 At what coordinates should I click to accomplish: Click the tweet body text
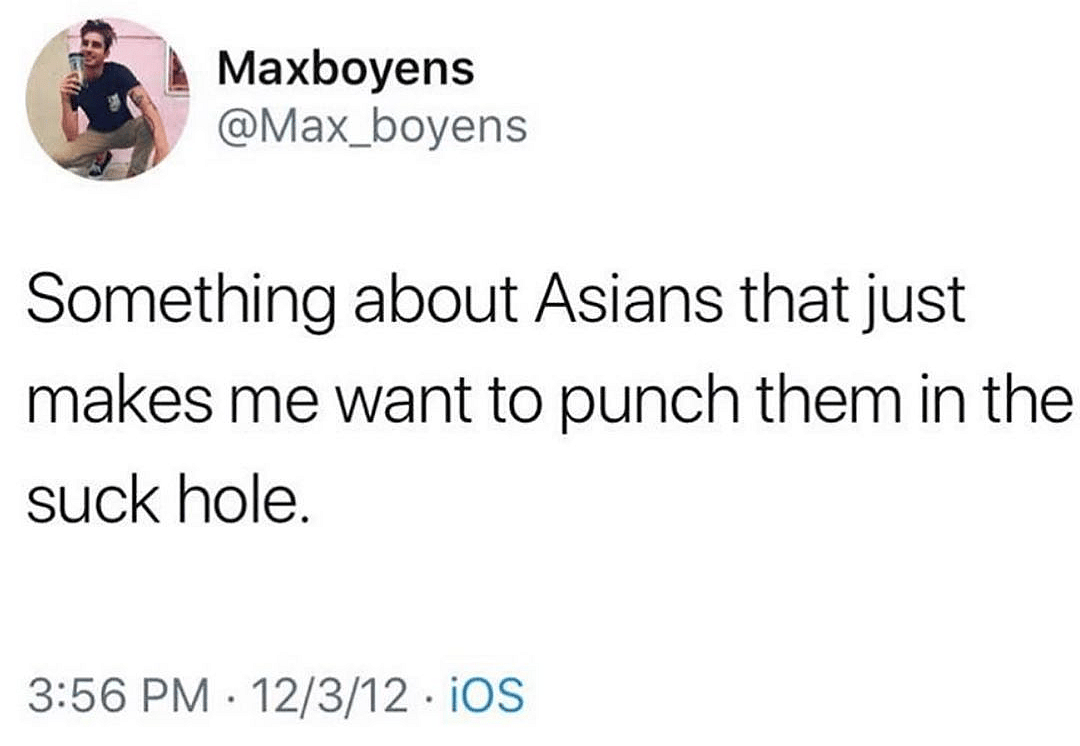[x=550, y=400]
